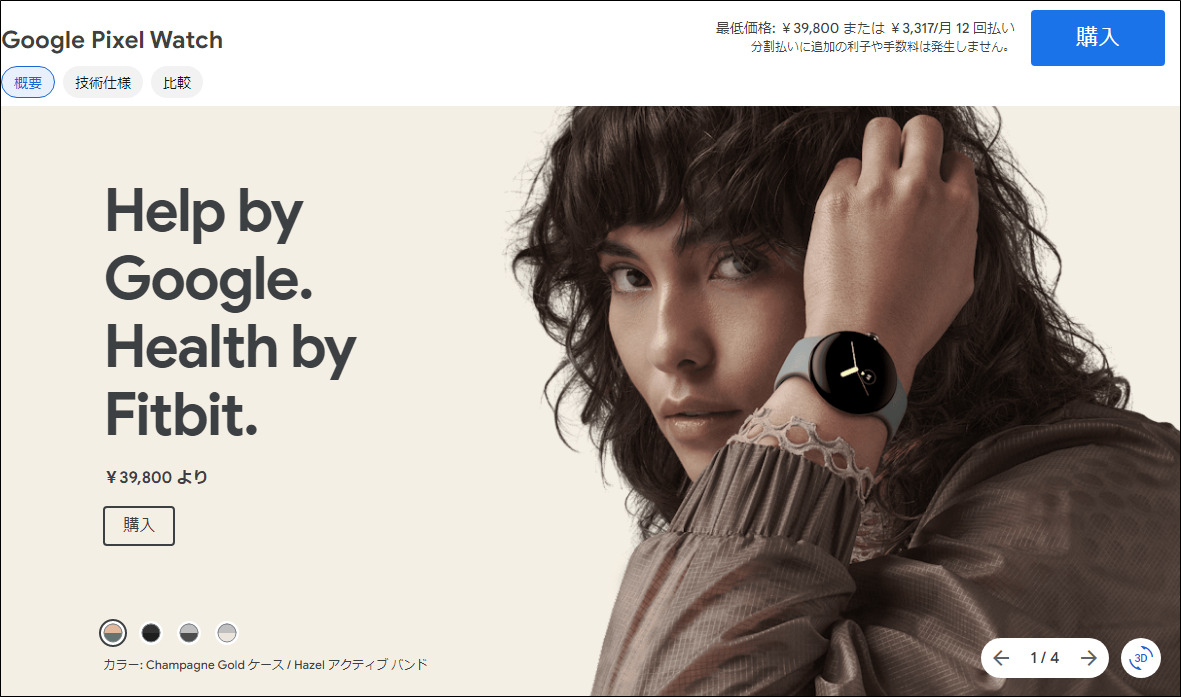Click the outlined 購入 button under price
Viewport: 1181px width, 697px height.
pos(139,525)
